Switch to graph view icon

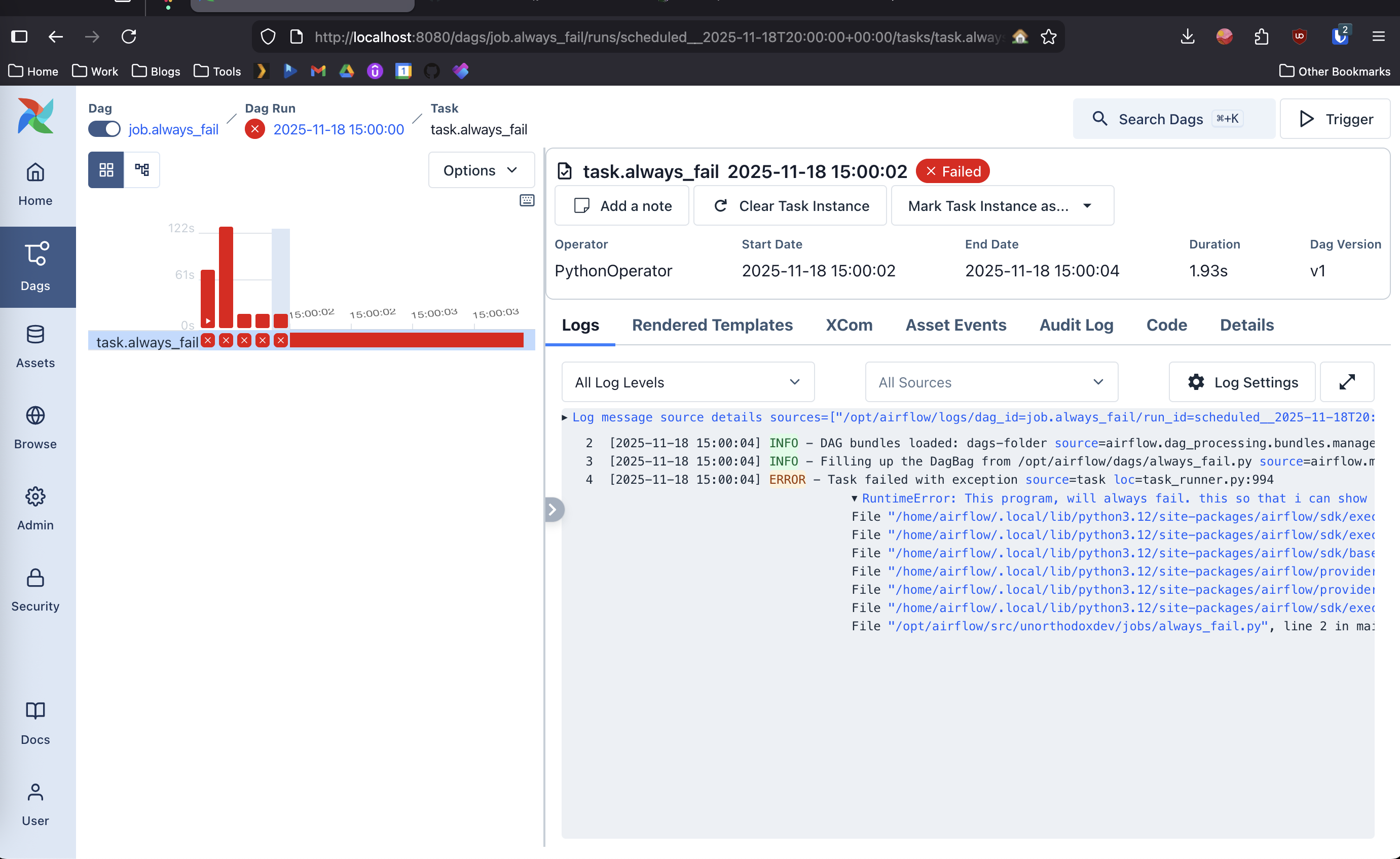pos(141,169)
